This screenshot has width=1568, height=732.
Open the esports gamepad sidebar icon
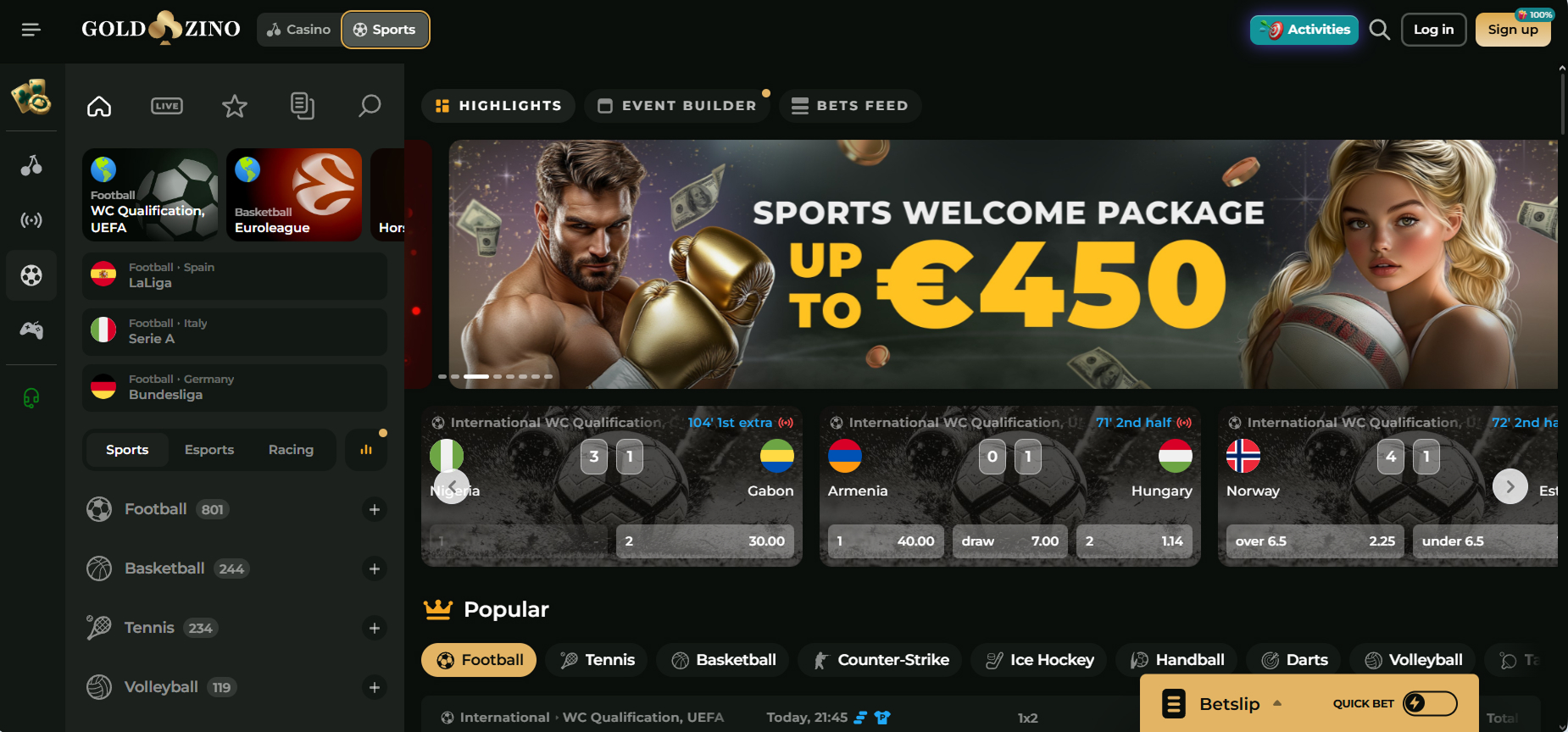coord(31,330)
